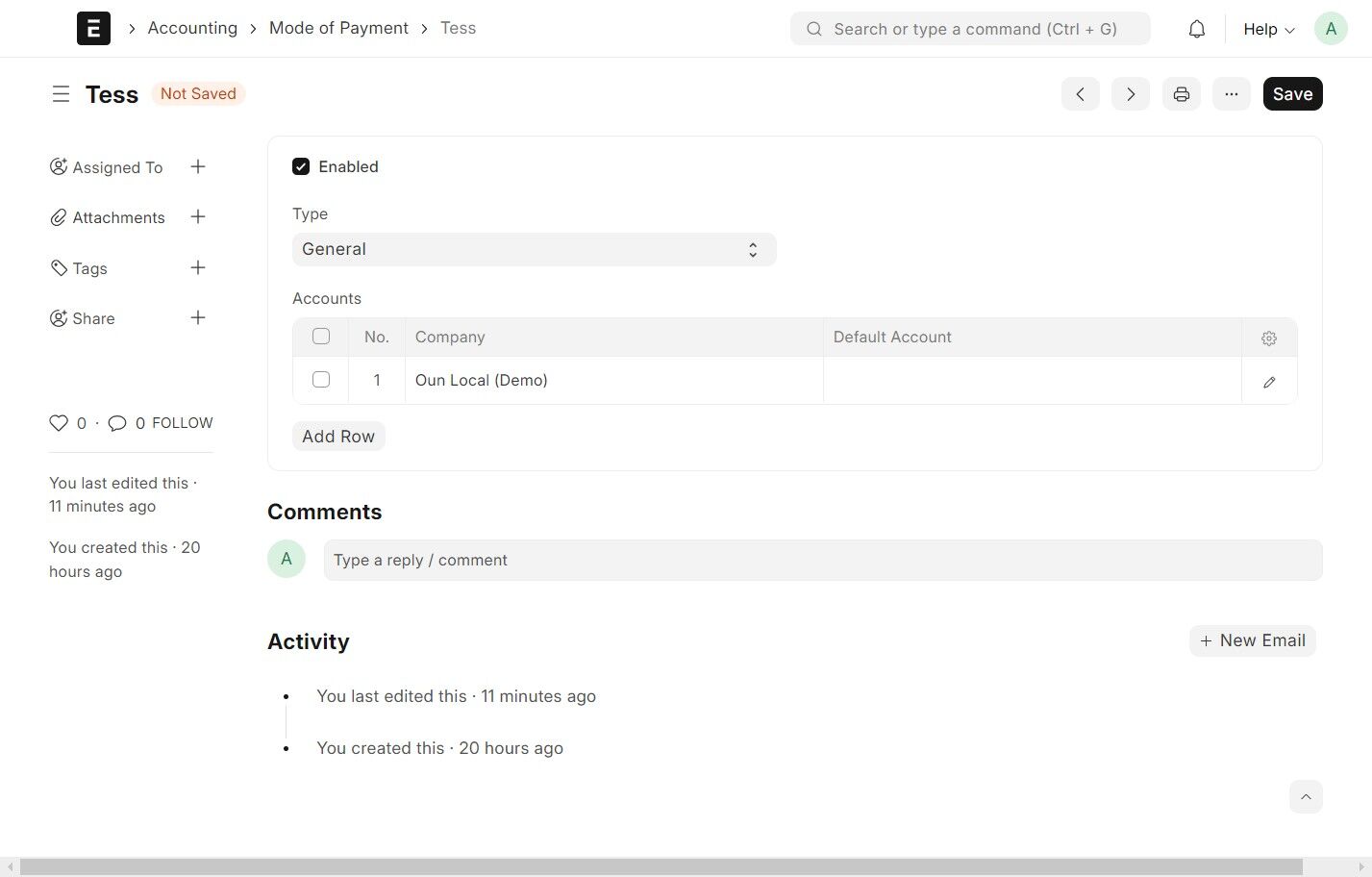The width and height of the screenshot is (1372, 877).
Task: Click the print icon button
Action: [1181, 94]
